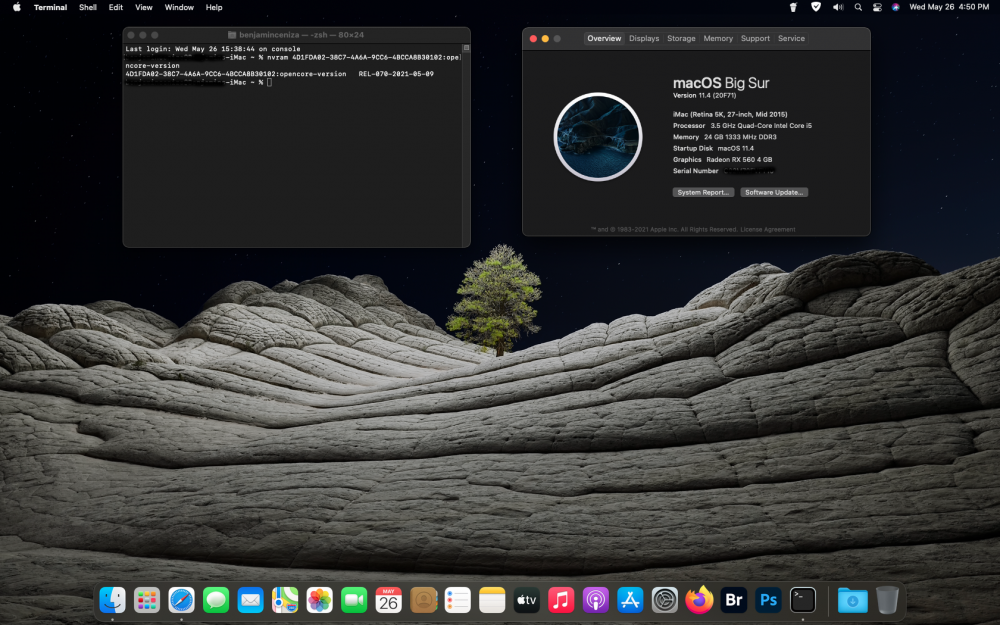Click the System Report button
The height and width of the screenshot is (625, 1000).
(x=703, y=192)
